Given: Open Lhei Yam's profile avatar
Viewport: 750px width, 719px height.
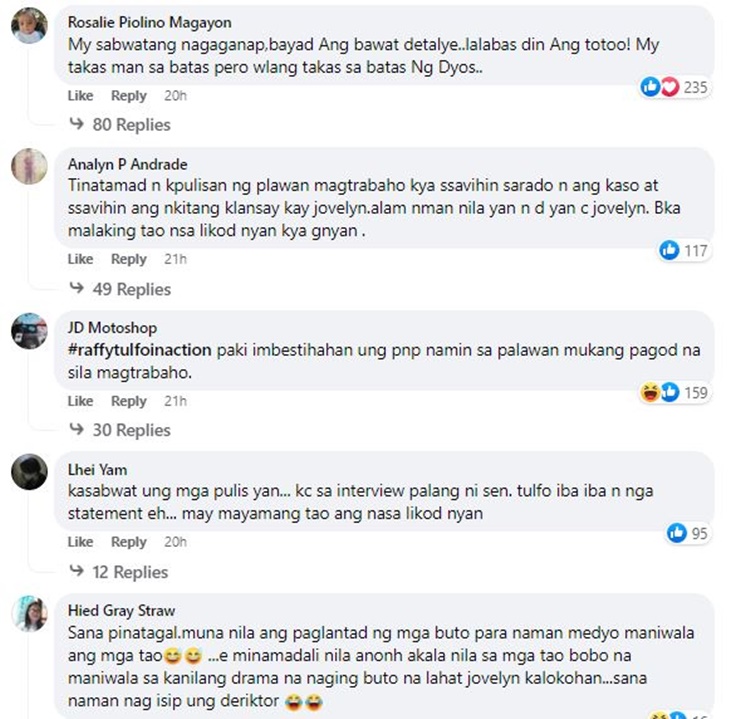Looking at the screenshot, I should [x=29, y=472].
